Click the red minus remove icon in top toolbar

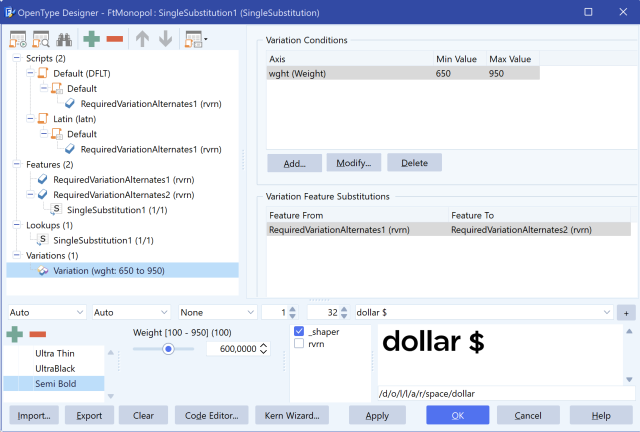click(115, 40)
